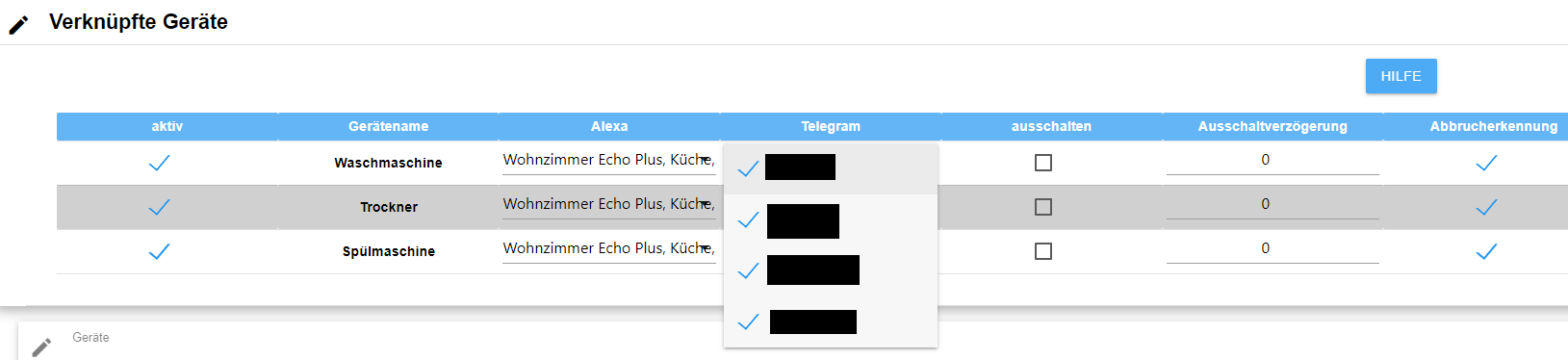Select the first entry in the Telegram list
The height and width of the screenshot is (360, 1568).
[x=830, y=168]
